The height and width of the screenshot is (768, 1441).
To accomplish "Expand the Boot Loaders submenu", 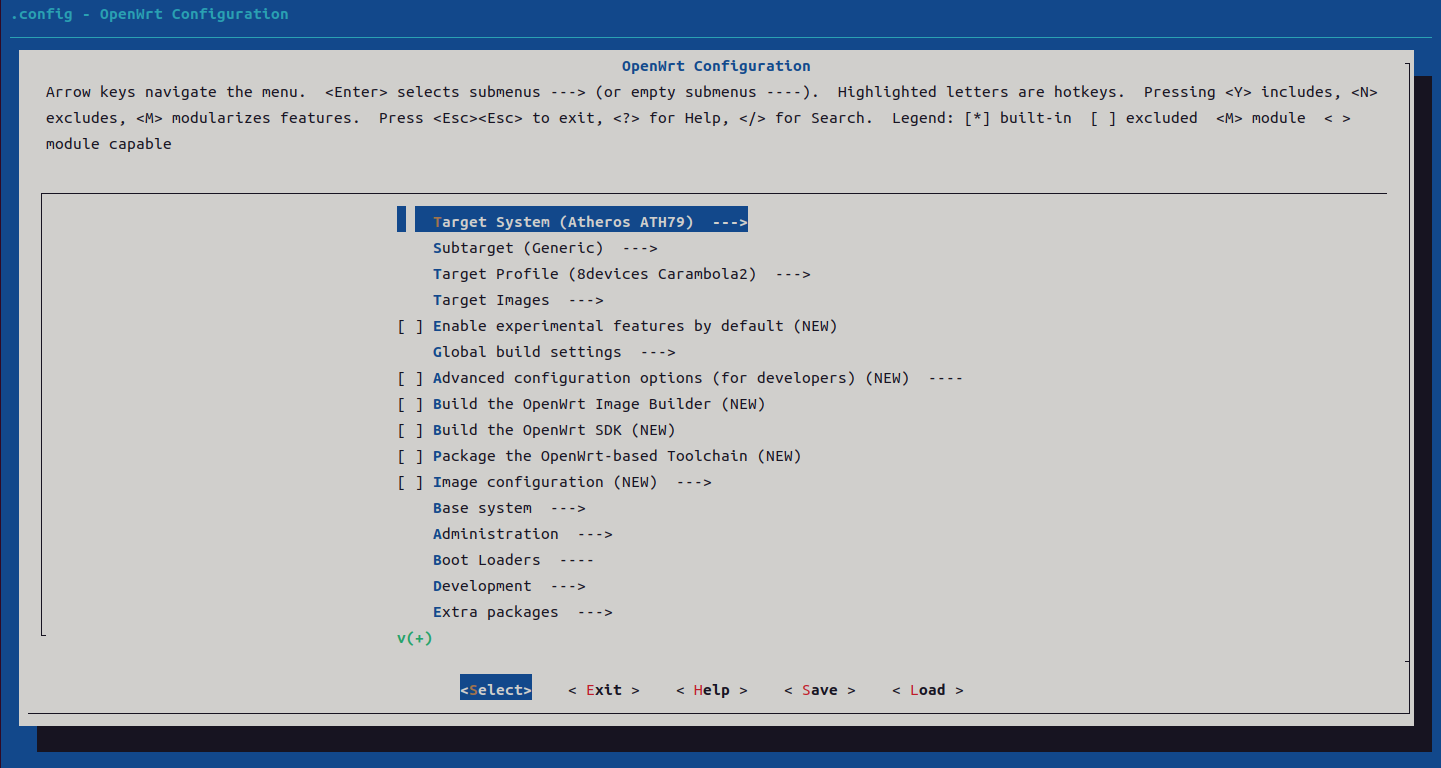I will point(513,560).
